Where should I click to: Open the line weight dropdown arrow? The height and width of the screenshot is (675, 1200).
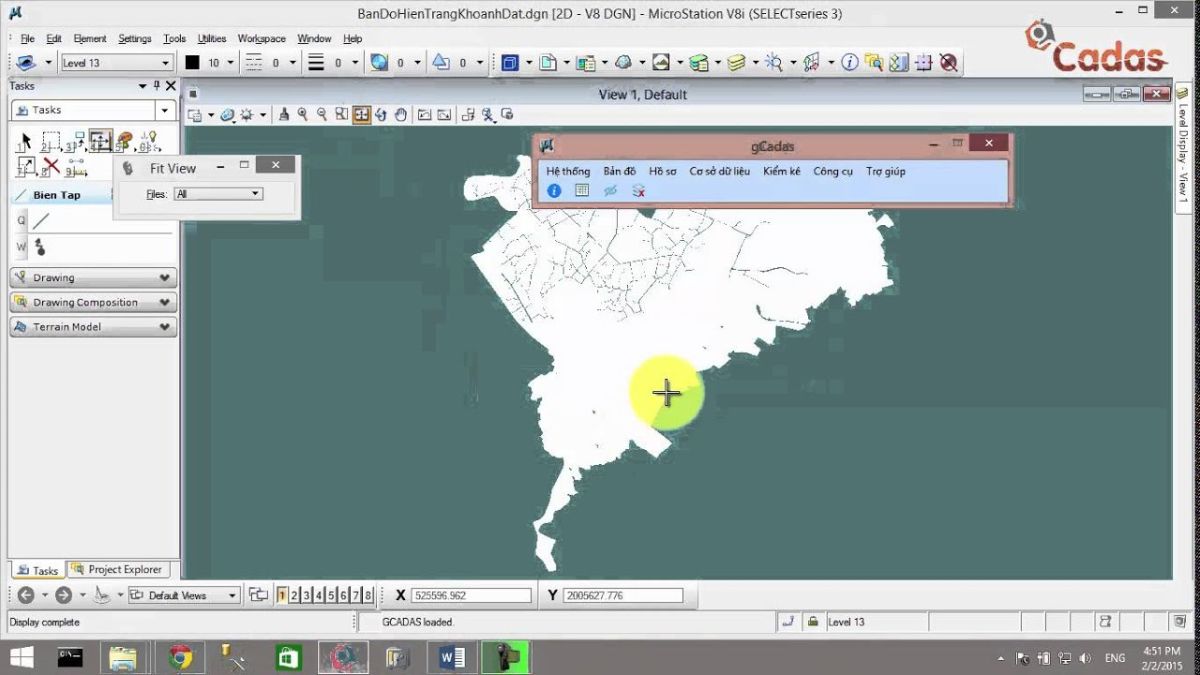354,62
